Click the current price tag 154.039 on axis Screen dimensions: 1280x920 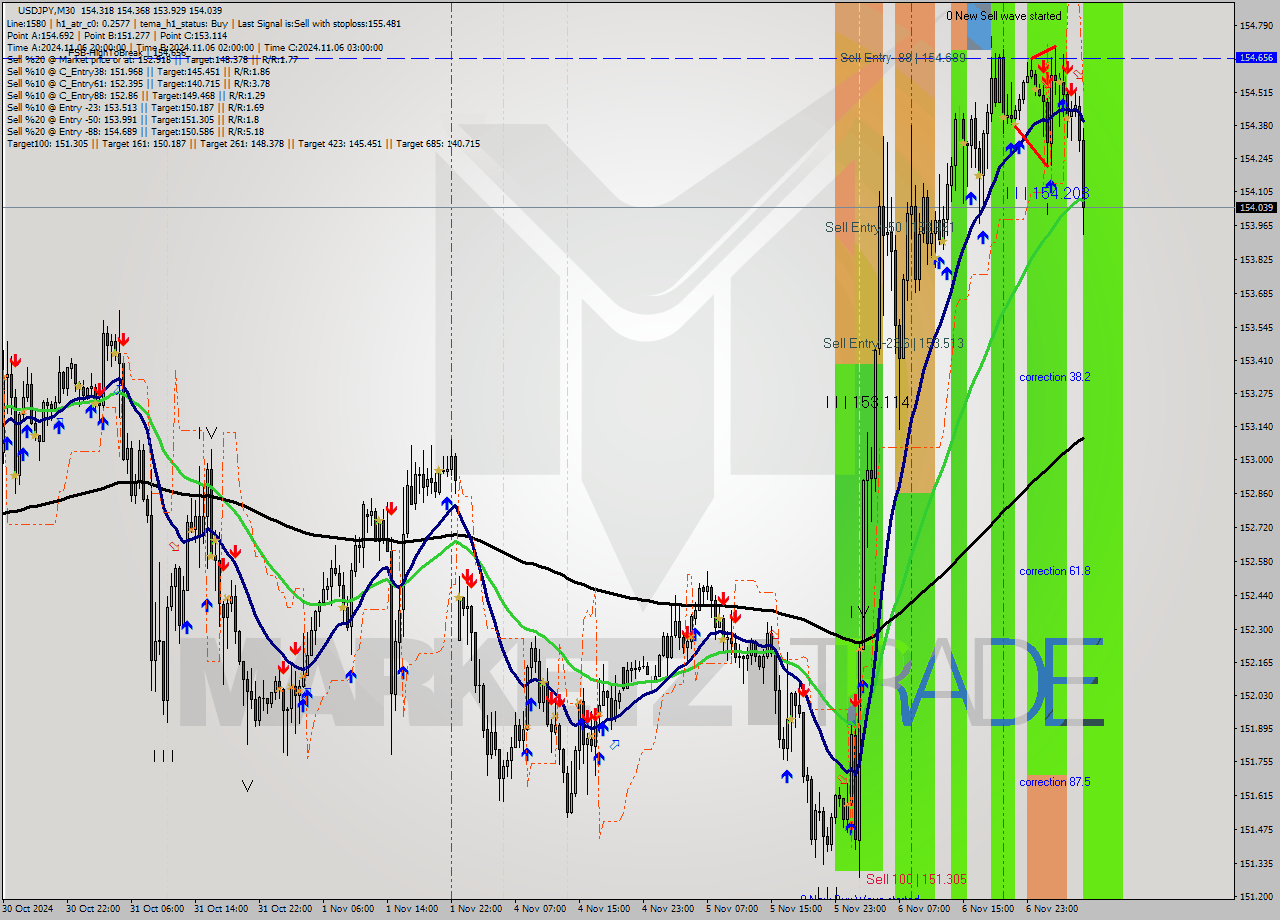(x=1256, y=207)
